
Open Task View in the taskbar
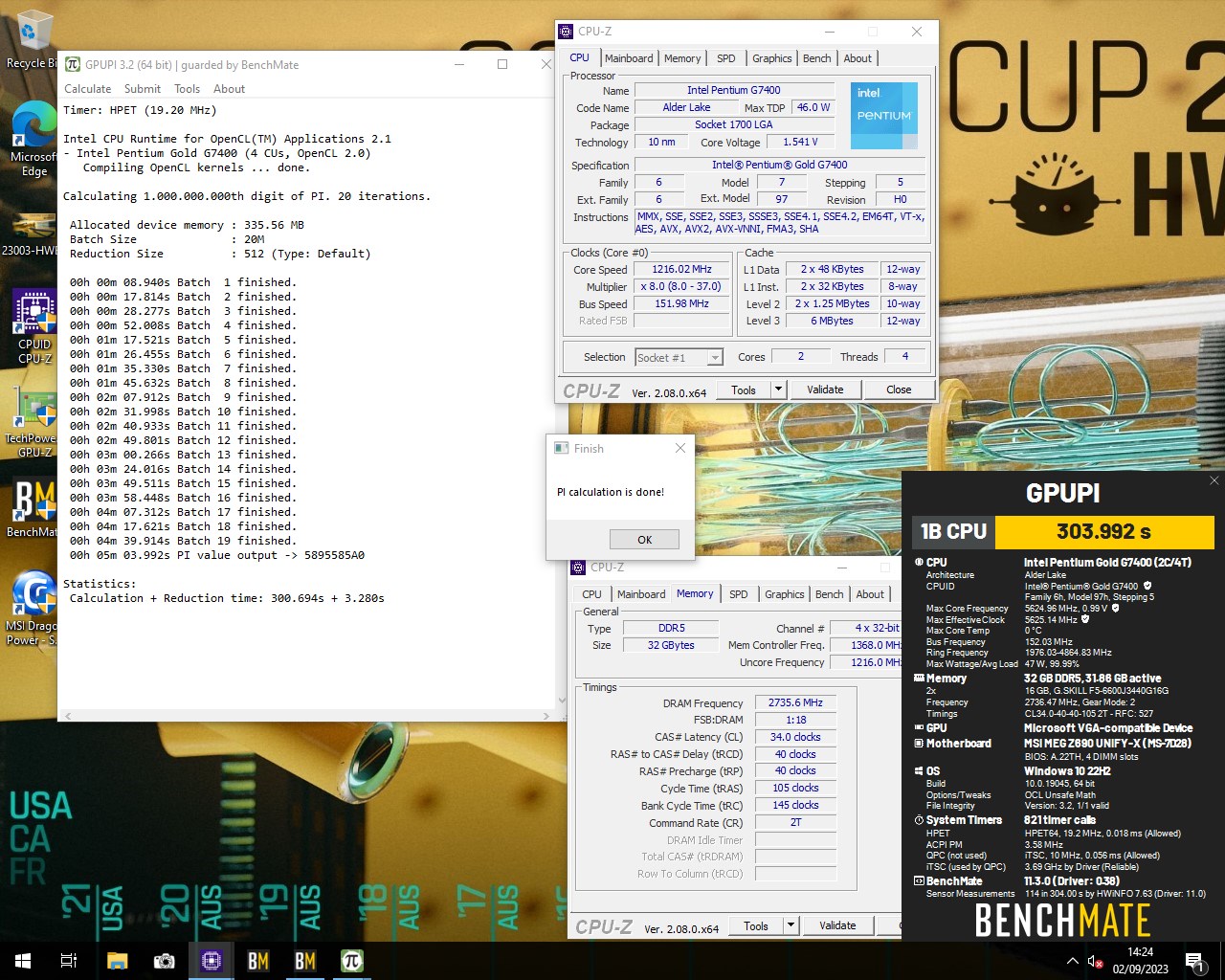(69, 961)
